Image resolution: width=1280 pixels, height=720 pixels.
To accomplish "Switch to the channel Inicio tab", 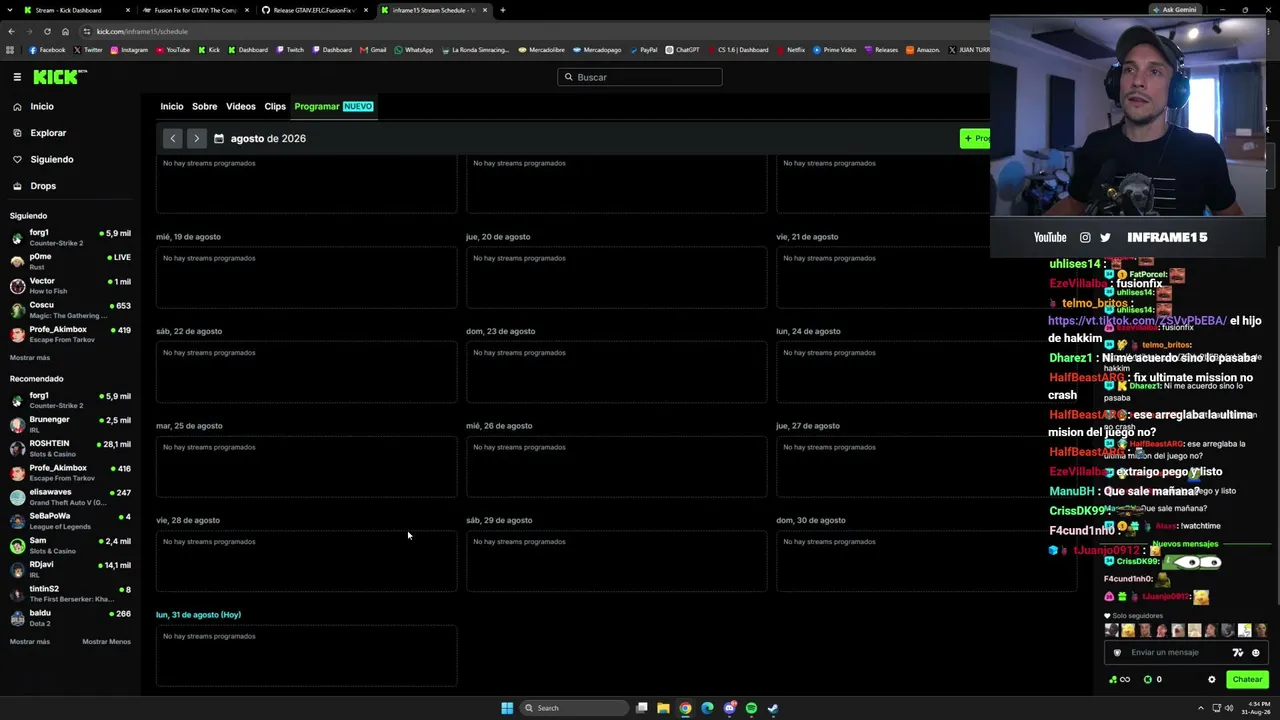I will (172, 106).
